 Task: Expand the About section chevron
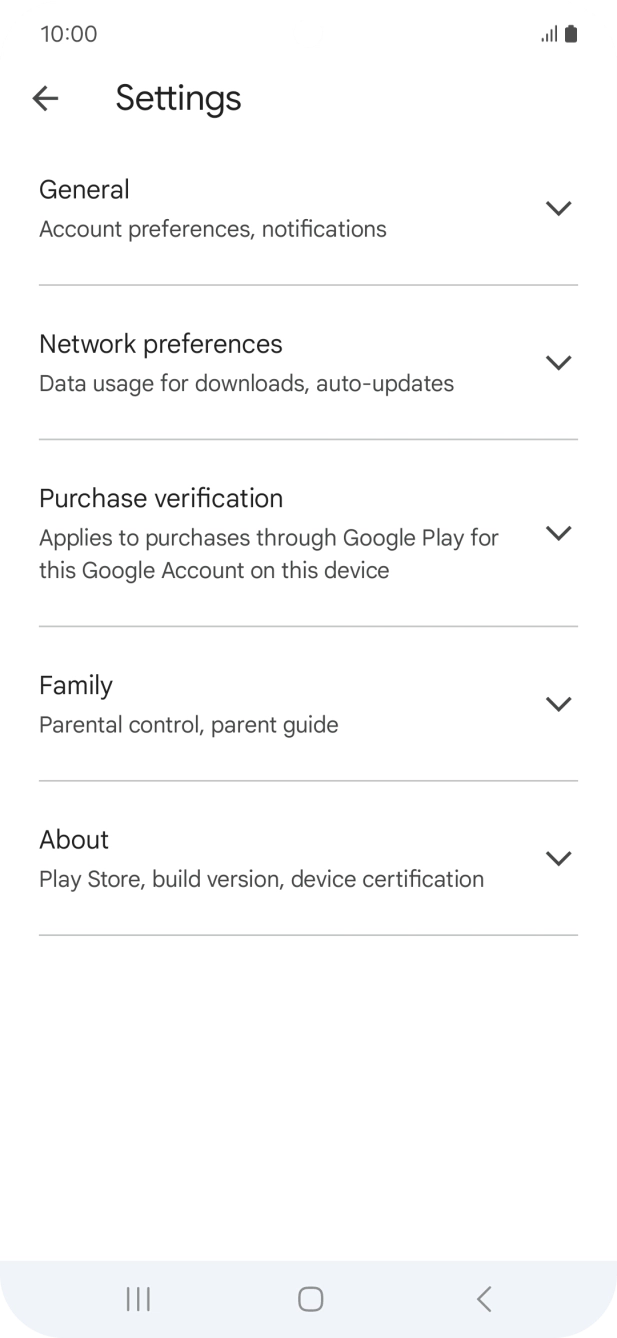(558, 858)
